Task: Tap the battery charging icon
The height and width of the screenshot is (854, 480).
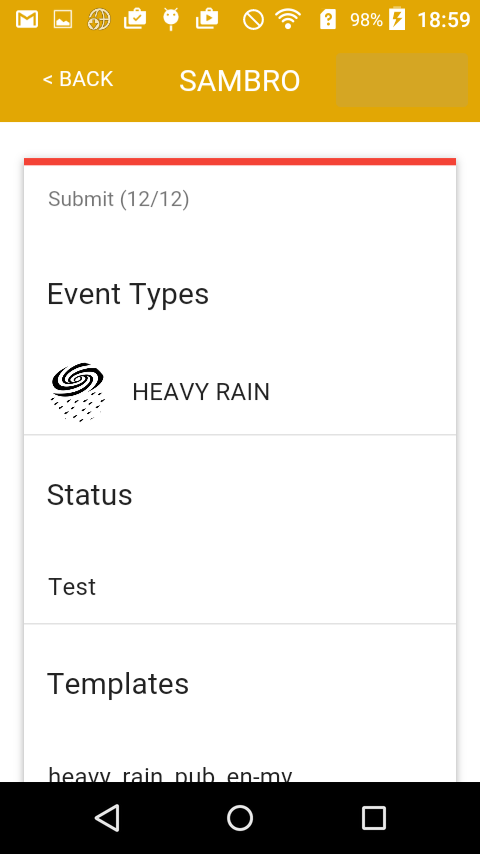Action: click(397, 19)
